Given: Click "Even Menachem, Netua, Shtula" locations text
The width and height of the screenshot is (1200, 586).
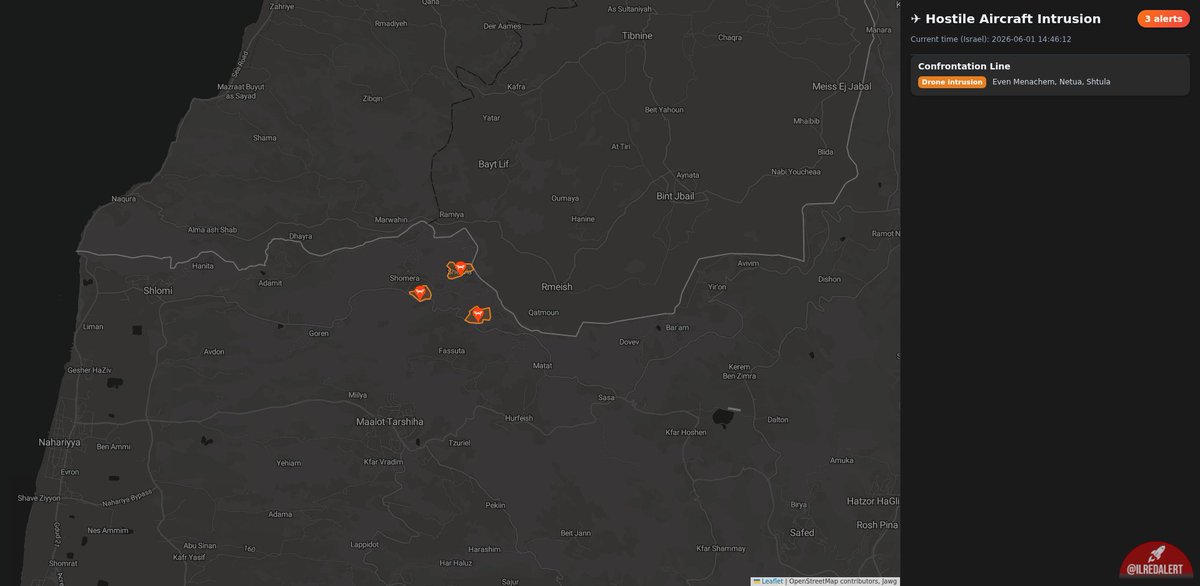Looking at the screenshot, I should (1051, 82).
